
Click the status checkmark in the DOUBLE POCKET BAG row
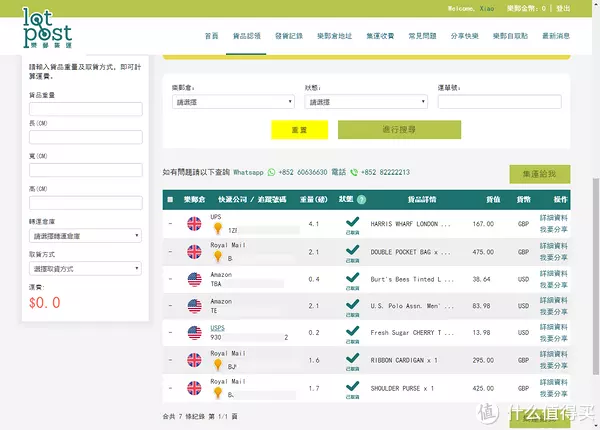(x=352, y=250)
